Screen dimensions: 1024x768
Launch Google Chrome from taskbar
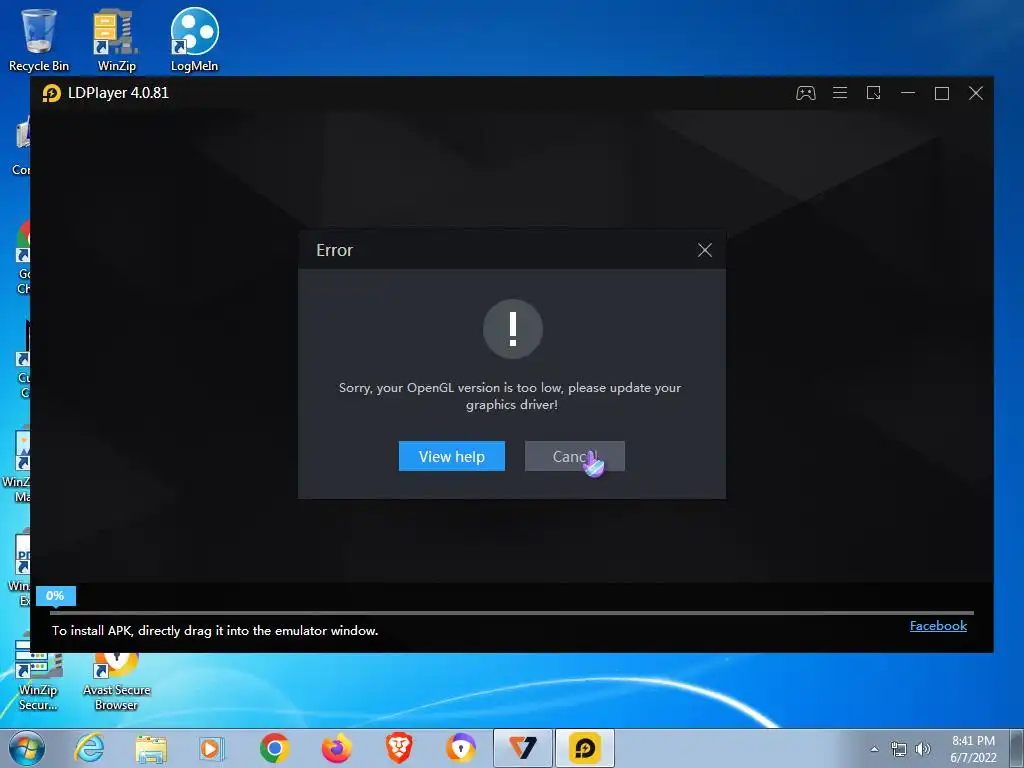pos(274,748)
